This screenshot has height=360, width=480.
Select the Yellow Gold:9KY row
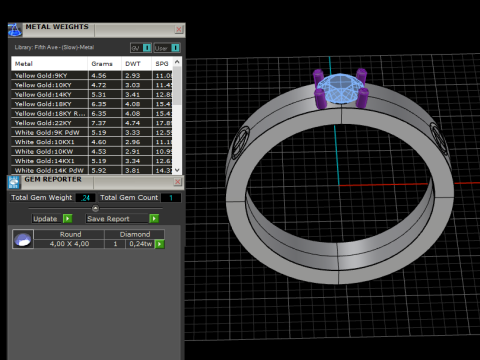pyautogui.click(x=92, y=75)
